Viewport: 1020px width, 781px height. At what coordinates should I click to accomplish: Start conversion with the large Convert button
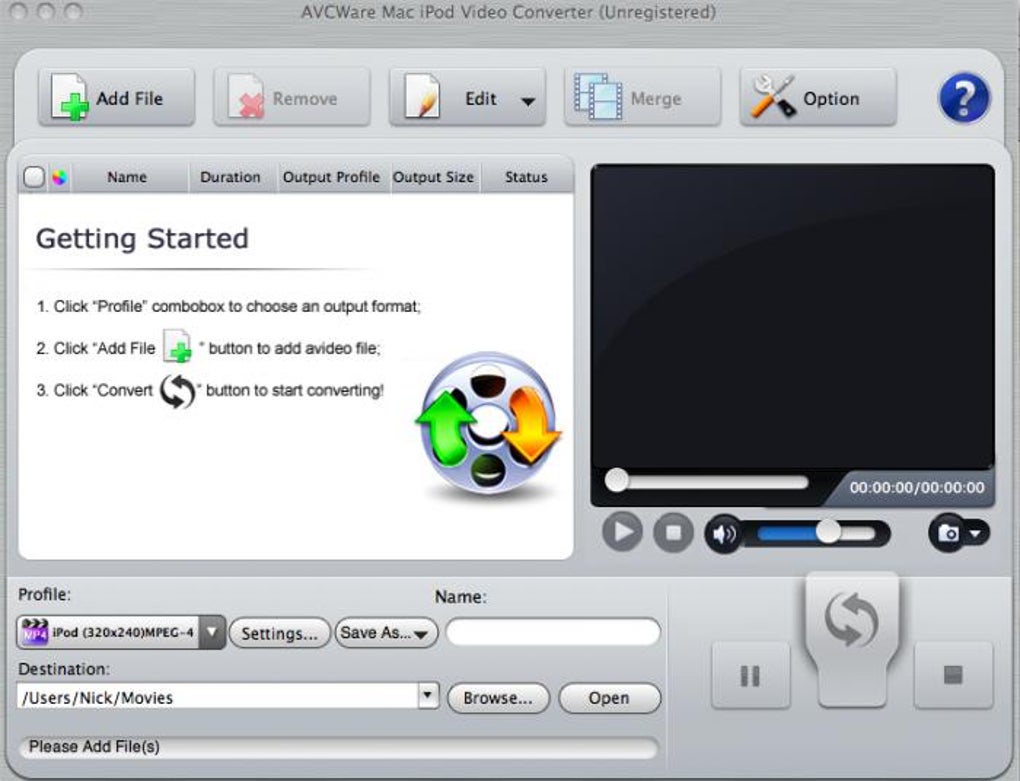pos(852,639)
